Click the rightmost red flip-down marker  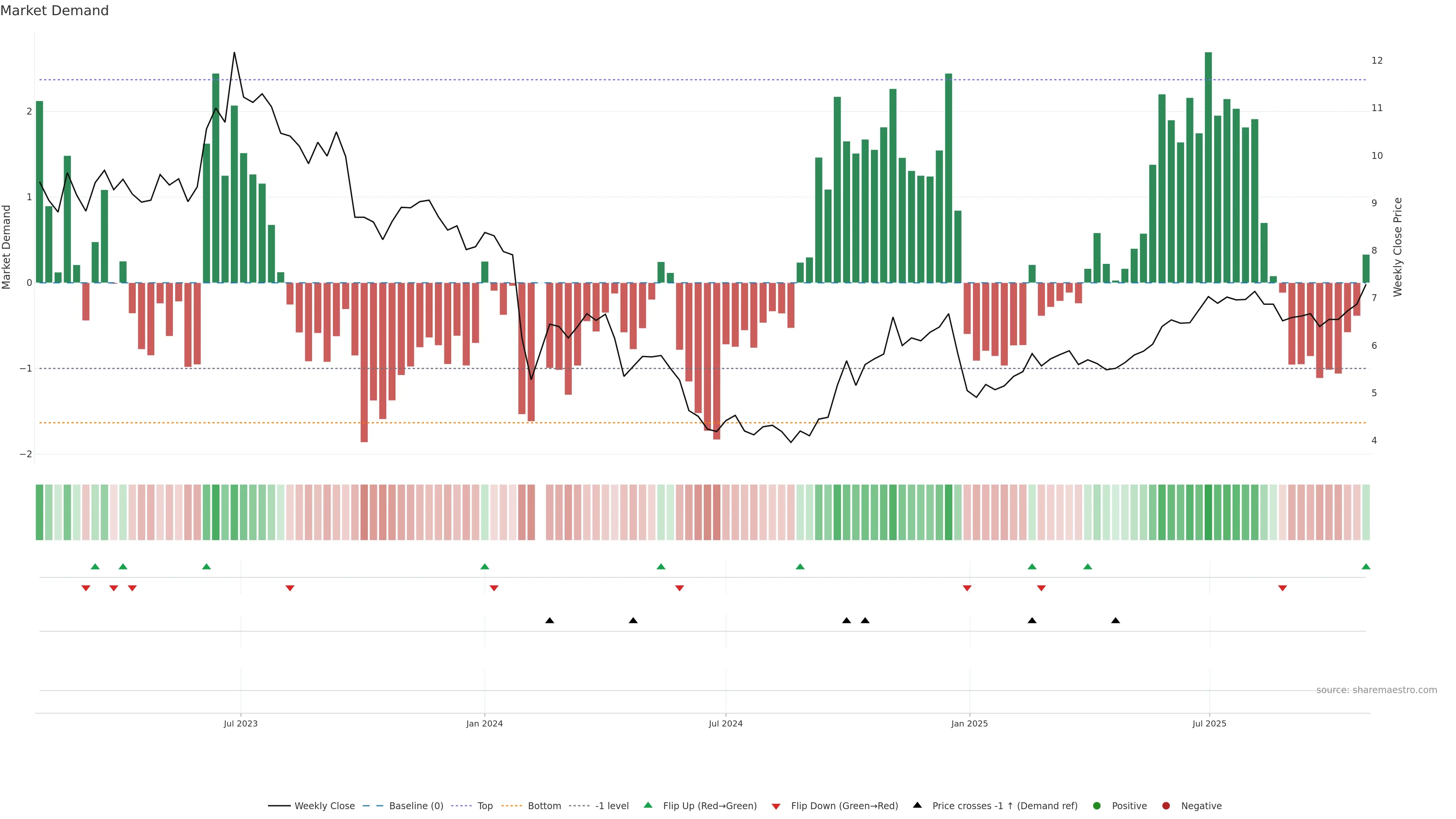pyautogui.click(x=1282, y=588)
